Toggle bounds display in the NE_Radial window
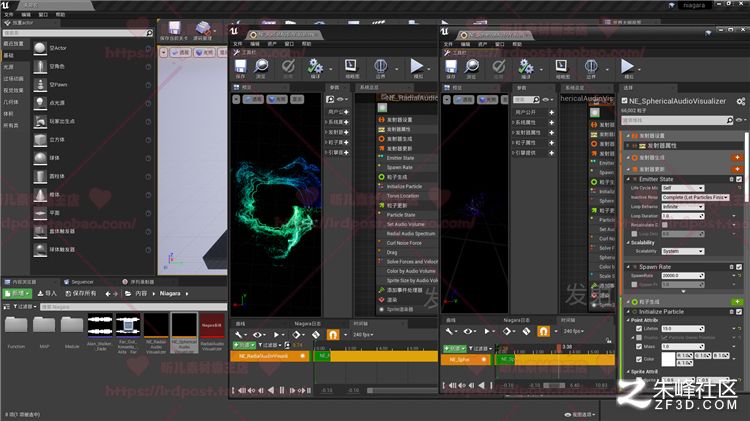This screenshot has height=421, width=750. coord(381,68)
